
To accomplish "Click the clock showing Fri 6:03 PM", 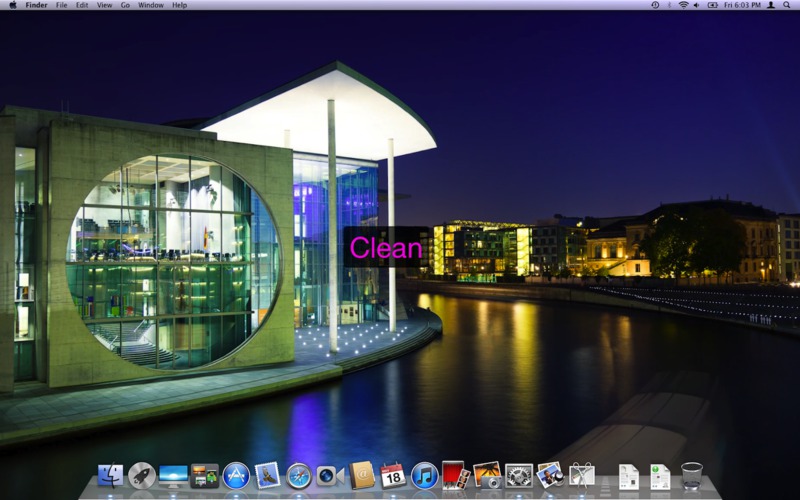I will click(743, 5).
